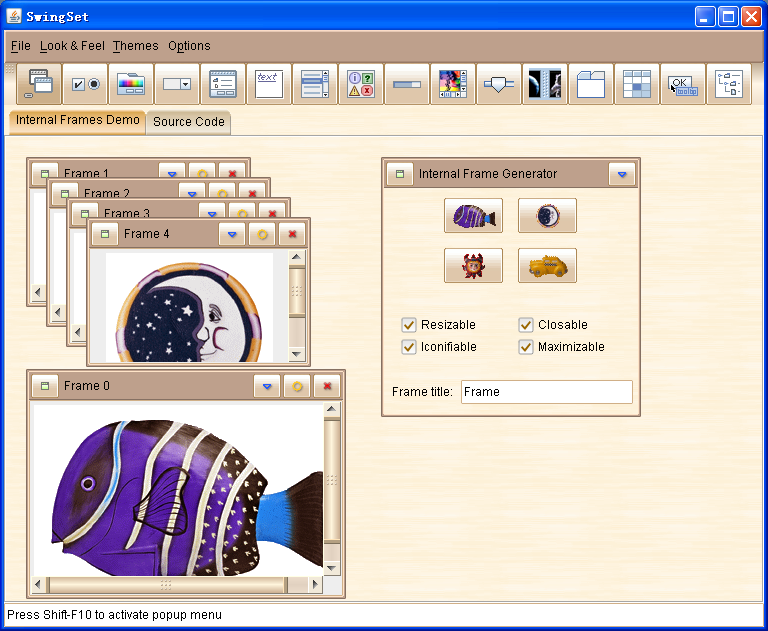This screenshot has width=768, height=631.
Task: Select the Table demo toolbar icon
Action: pyautogui.click(x=638, y=84)
